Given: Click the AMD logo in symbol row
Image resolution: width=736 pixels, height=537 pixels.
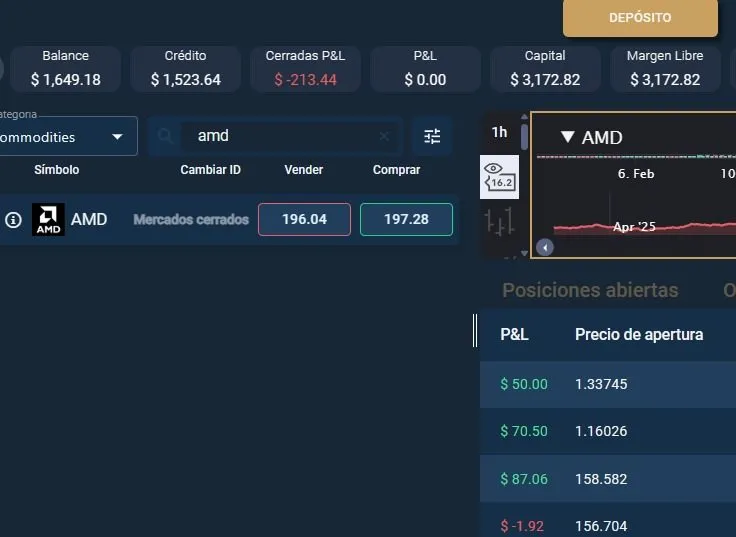Looking at the screenshot, I should pyautogui.click(x=48, y=219).
